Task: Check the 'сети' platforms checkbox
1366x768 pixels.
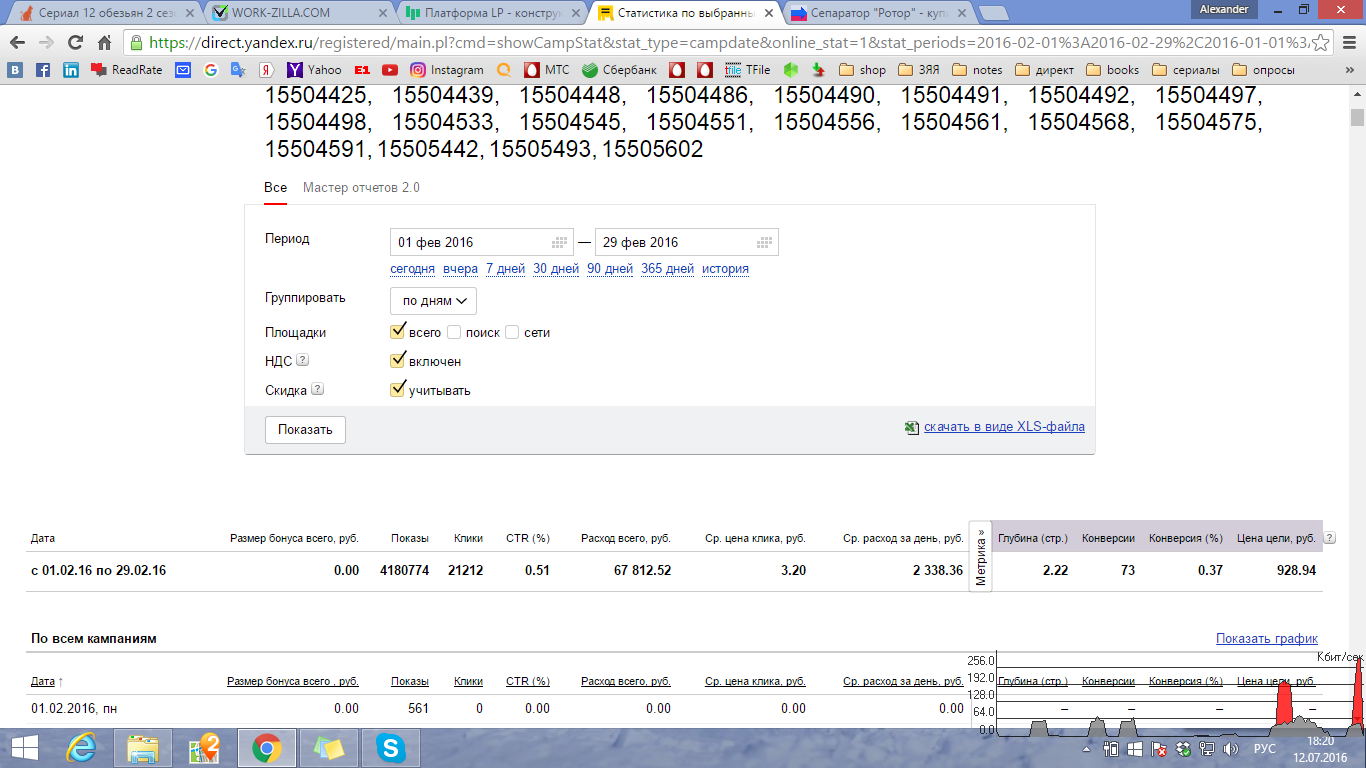Action: [x=512, y=332]
